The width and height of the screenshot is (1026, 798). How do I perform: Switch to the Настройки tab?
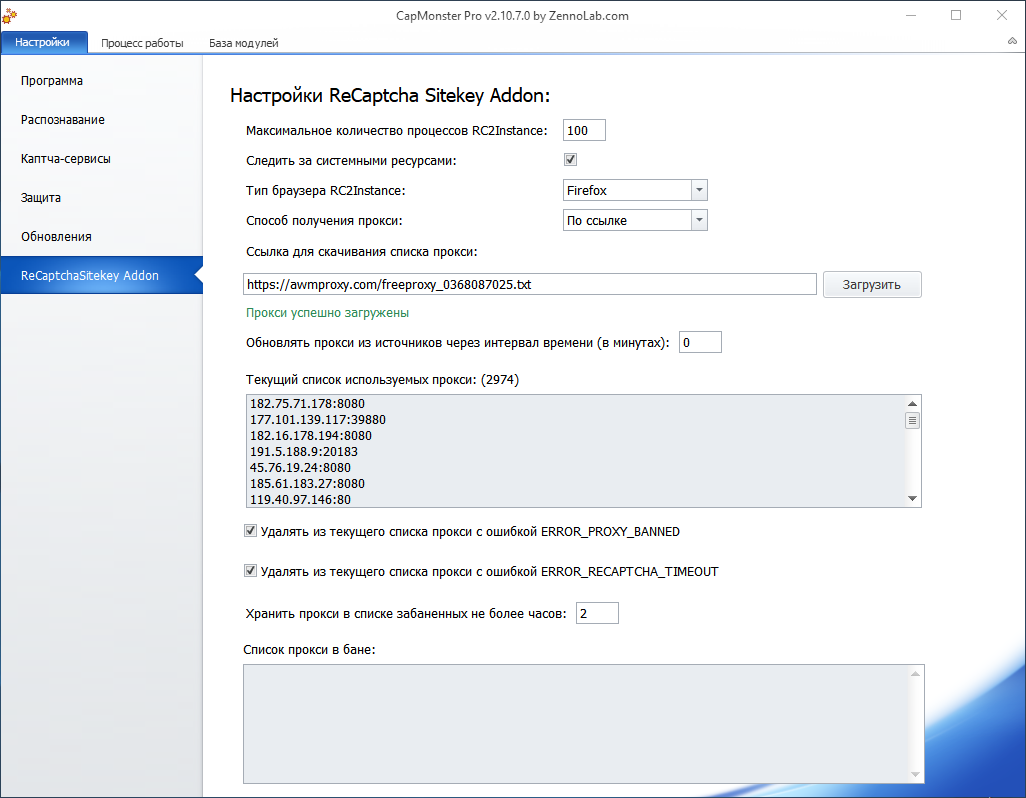43,42
